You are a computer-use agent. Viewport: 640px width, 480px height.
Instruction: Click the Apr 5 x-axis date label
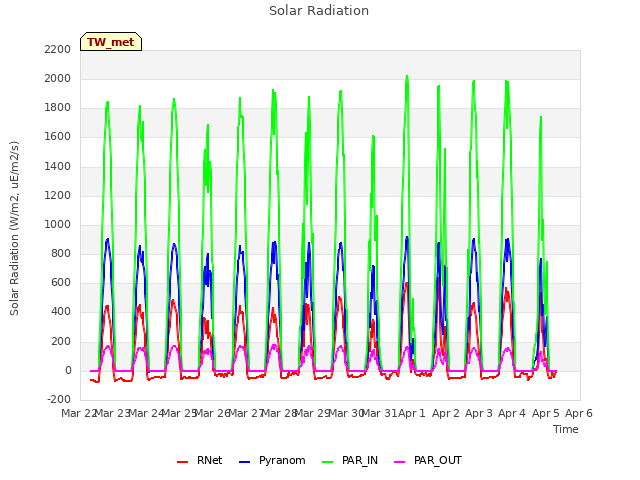point(546,413)
